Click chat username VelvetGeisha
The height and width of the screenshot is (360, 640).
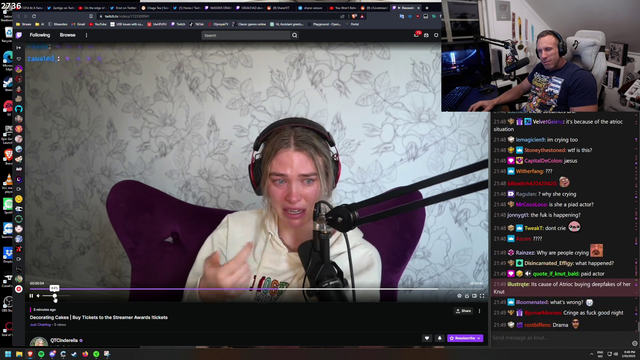coord(548,122)
